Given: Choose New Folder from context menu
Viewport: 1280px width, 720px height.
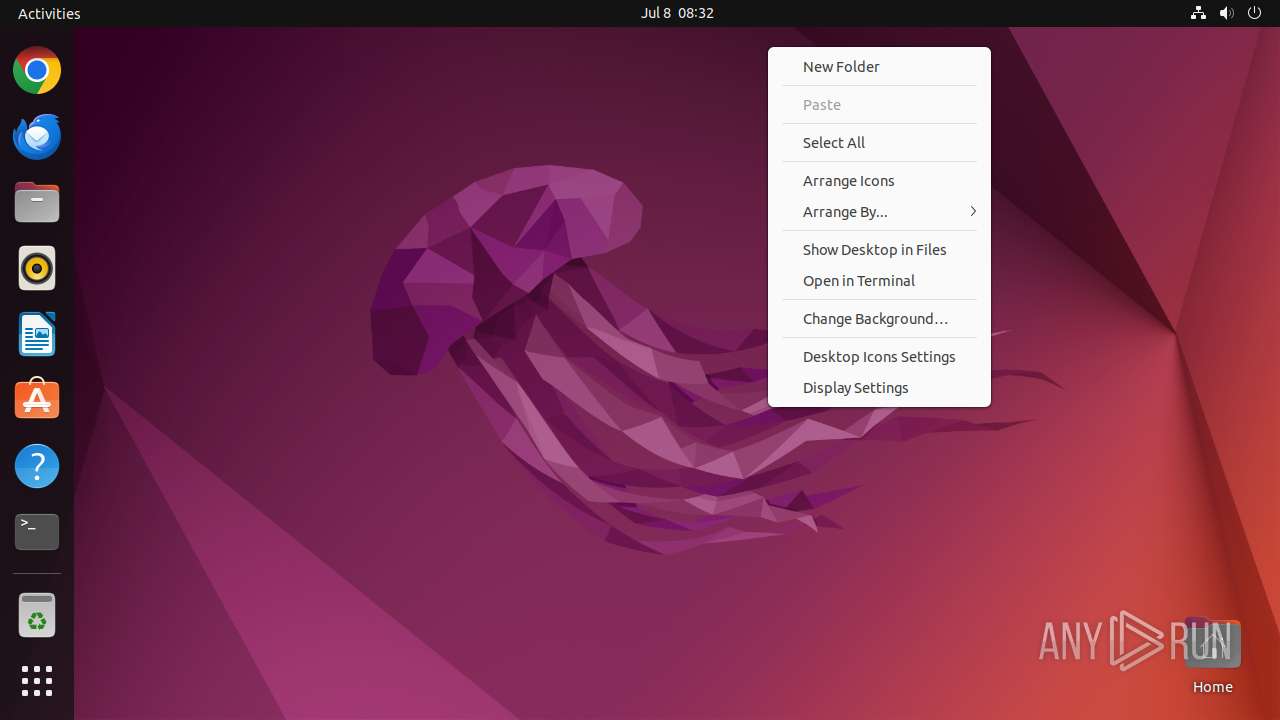Looking at the screenshot, I should point(879,67).
